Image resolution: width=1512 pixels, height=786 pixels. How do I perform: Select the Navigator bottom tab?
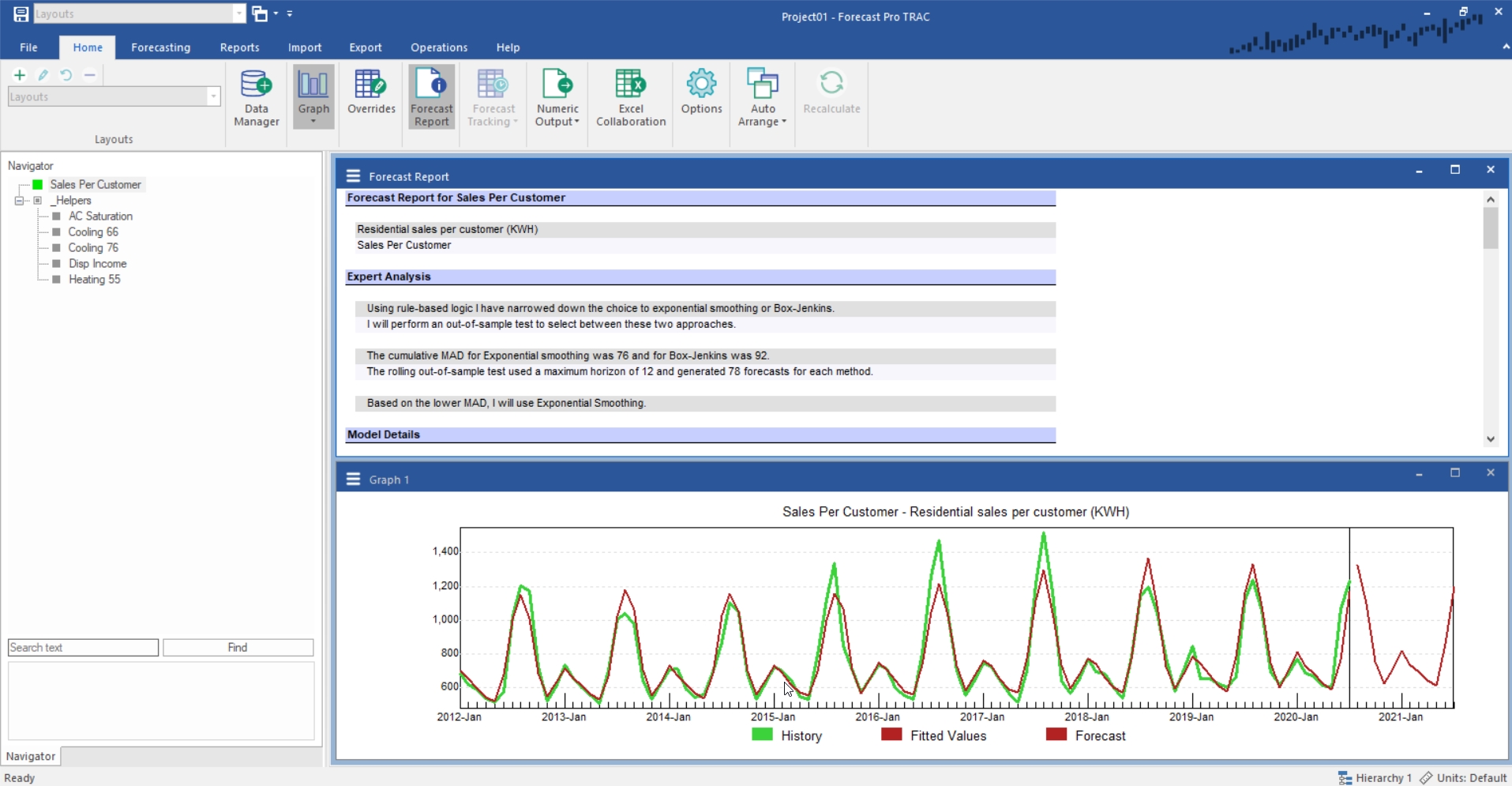[31, 756]
